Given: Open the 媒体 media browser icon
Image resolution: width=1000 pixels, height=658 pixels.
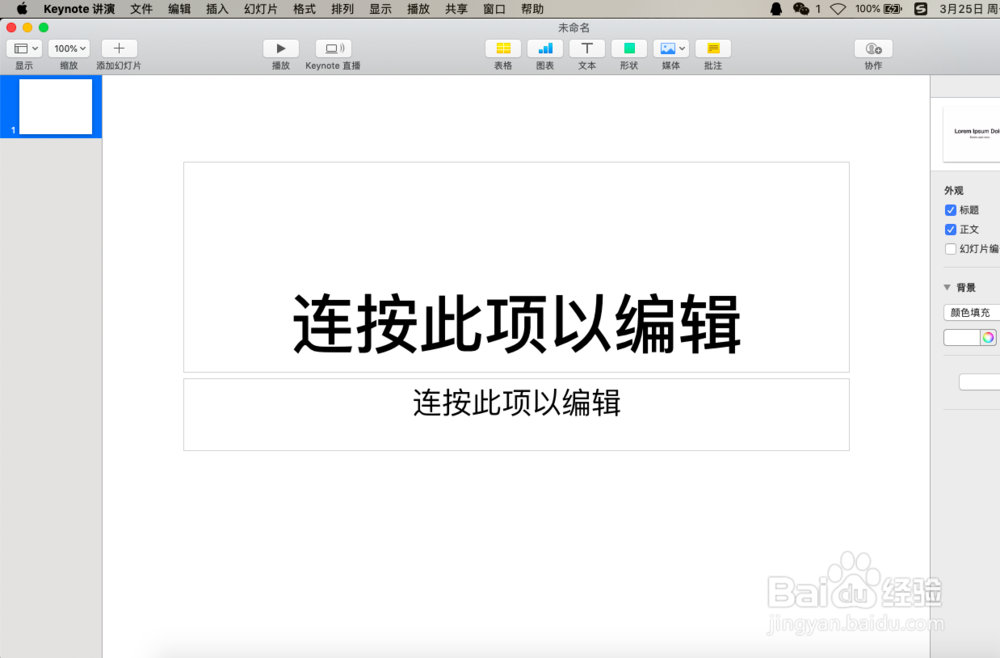Looking at the screenshot, I should pyautogui.click(x=668, y=48).
